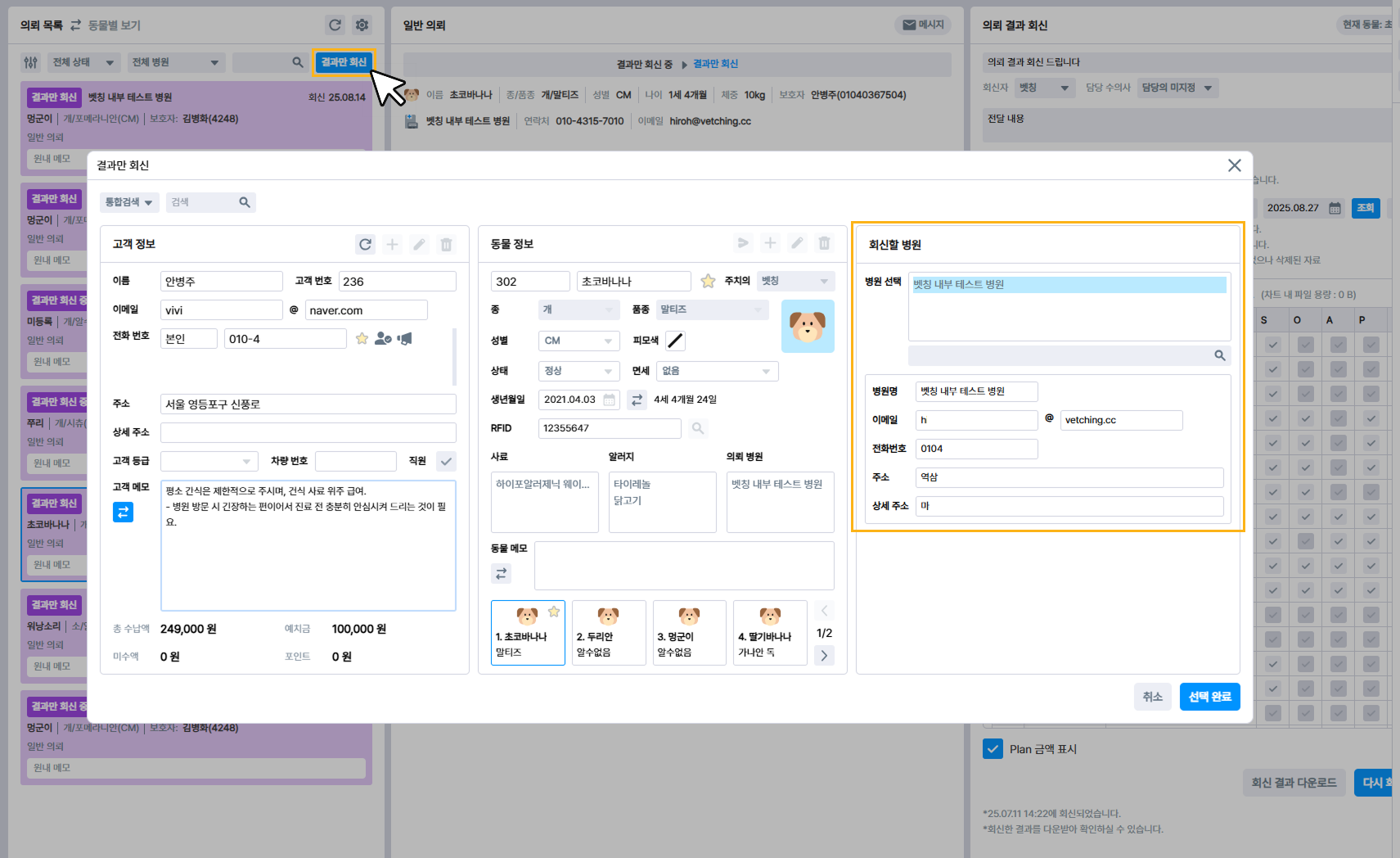Select animal card 2. 두리안
The image size is (1400, 858).
609,633
